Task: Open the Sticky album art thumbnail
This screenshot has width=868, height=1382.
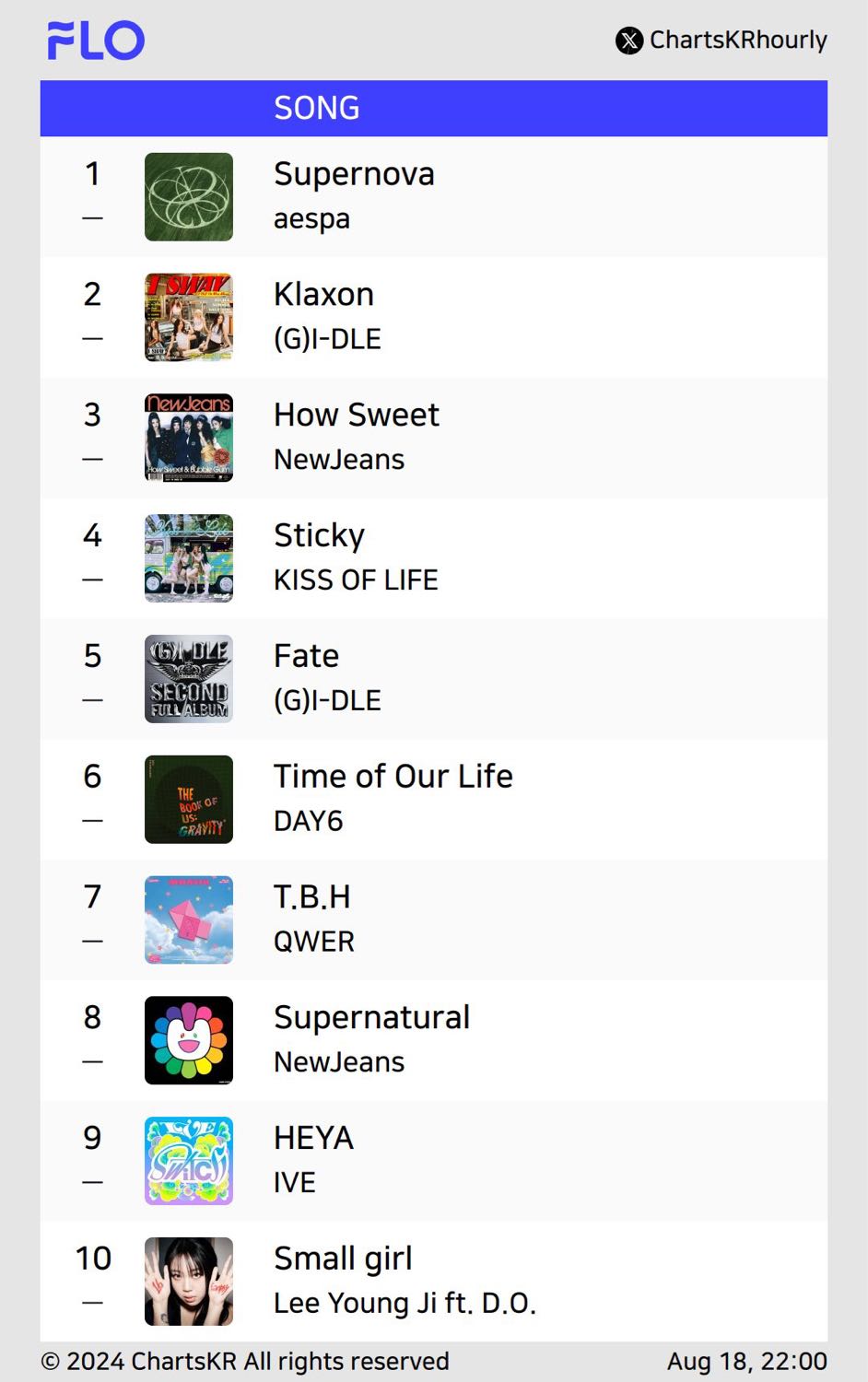Action: [189, 558]
